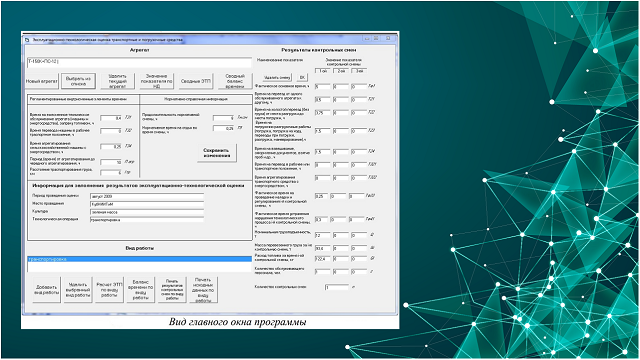Click the "Удалить смену" button
This screenshot has width=640, height=360.
pos(277,78)
